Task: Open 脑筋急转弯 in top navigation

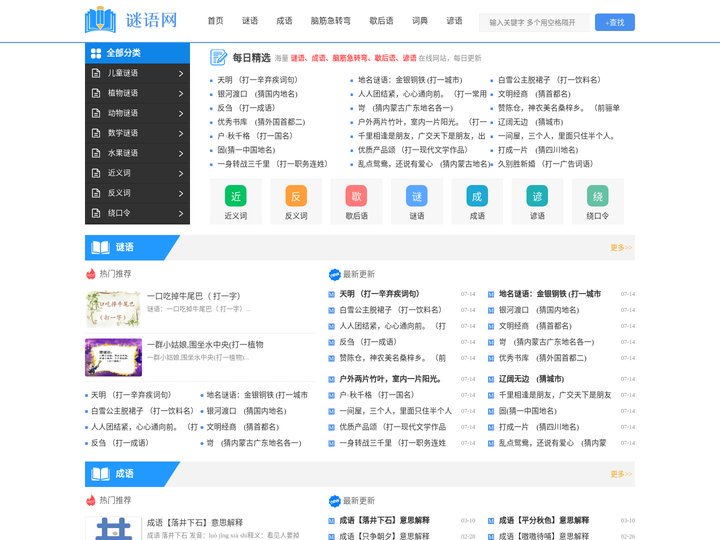Action: 331,21
